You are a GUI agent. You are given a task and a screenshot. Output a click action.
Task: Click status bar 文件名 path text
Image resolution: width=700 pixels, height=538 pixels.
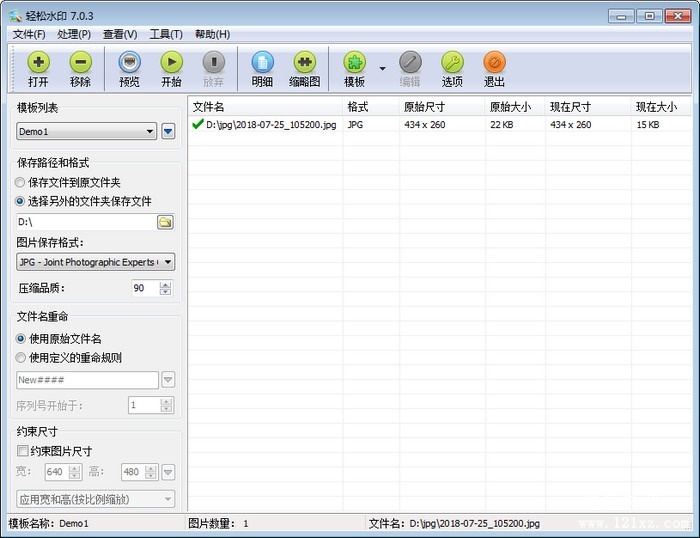click(x=454, y=523)
